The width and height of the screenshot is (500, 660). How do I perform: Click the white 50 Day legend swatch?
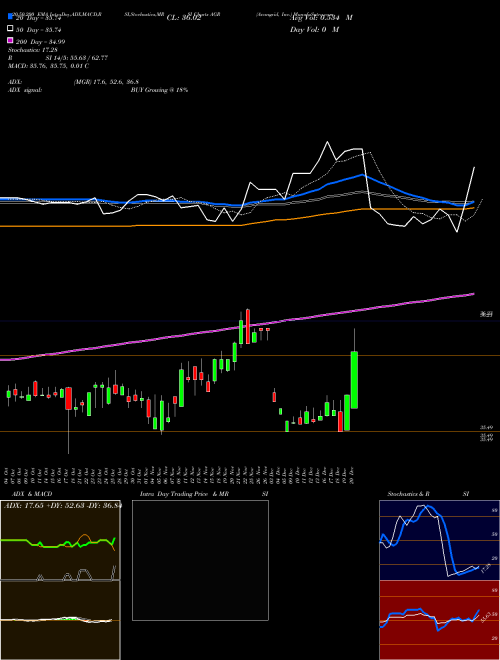coord(10,28)
